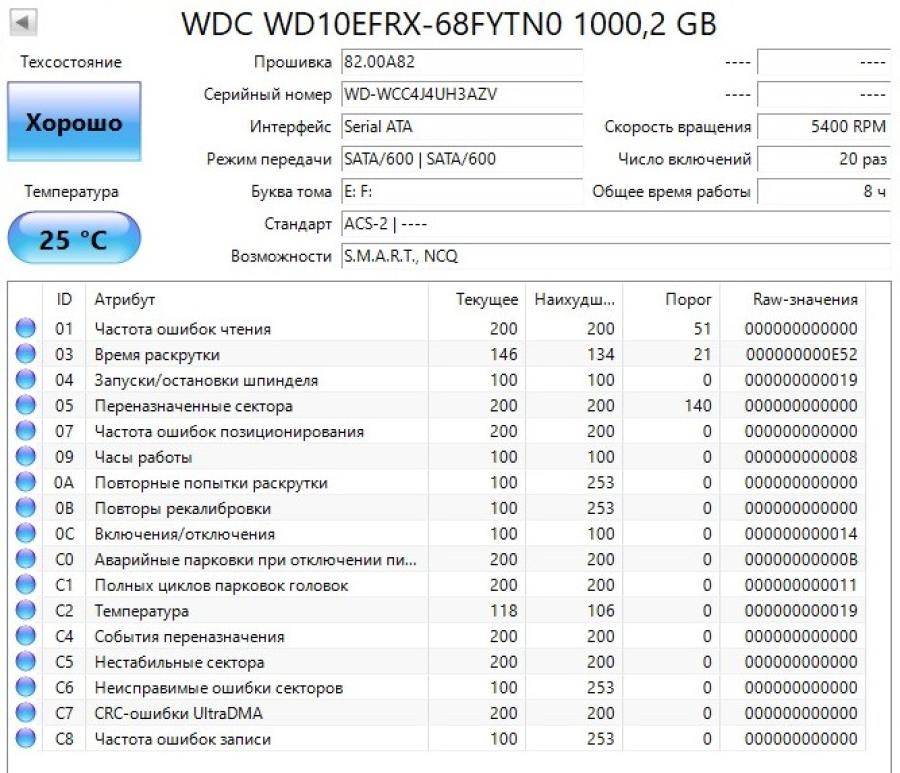
Task: Select Частота ошибок записи attribute text
Action: [x=183, y=739]
